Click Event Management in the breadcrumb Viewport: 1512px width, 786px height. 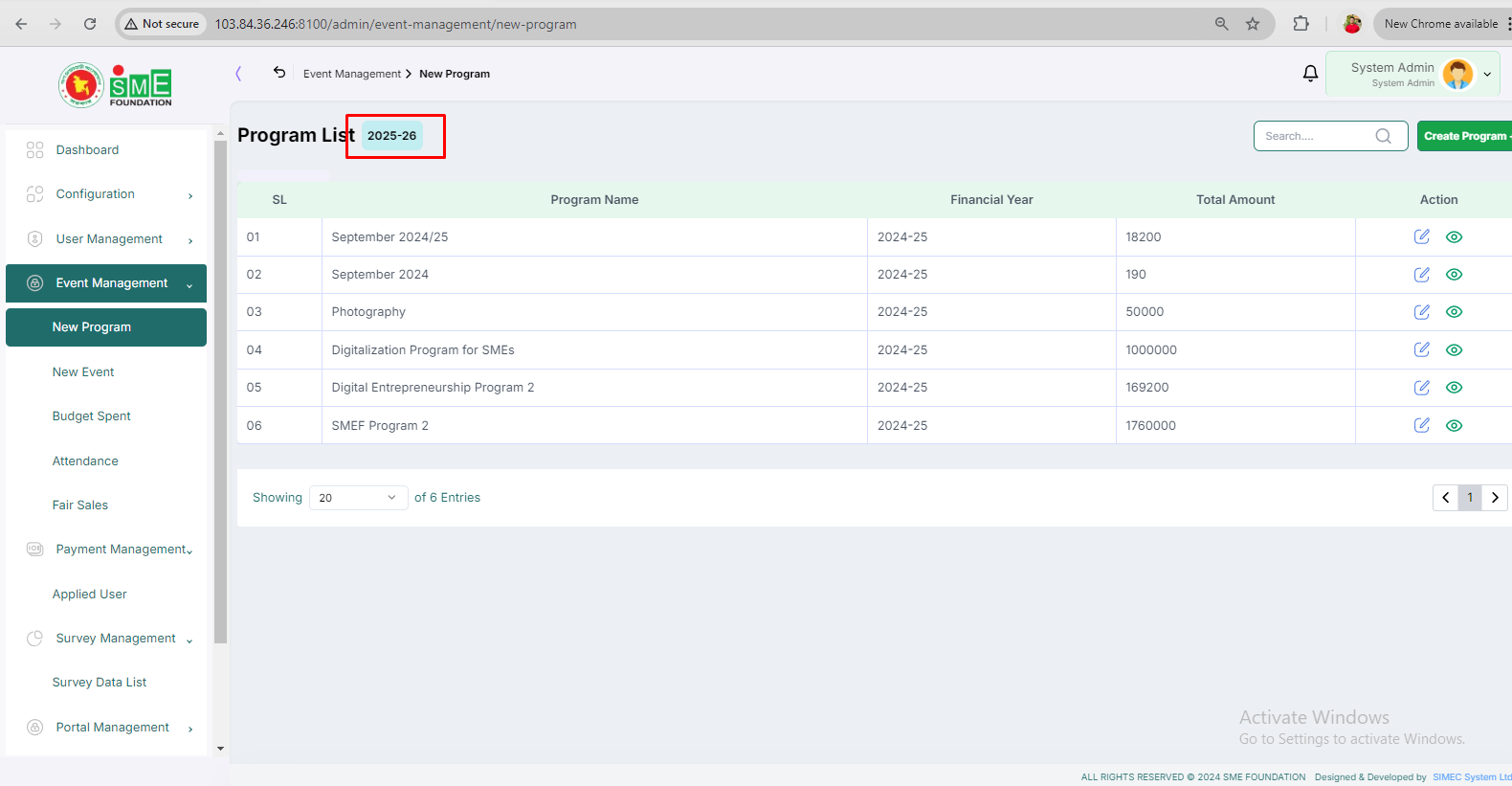coord(352,74)
